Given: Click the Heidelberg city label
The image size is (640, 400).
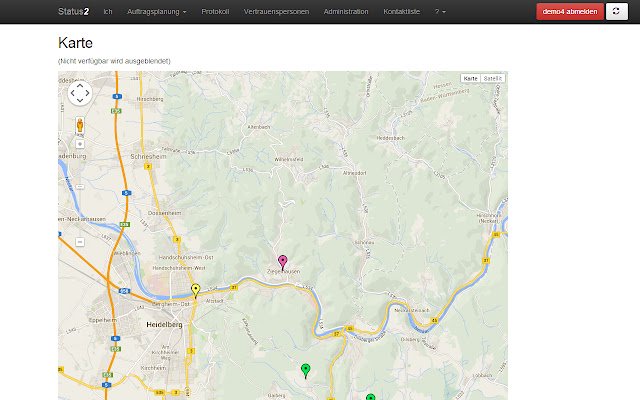Looking at the screenshot, I should (164, 325).
